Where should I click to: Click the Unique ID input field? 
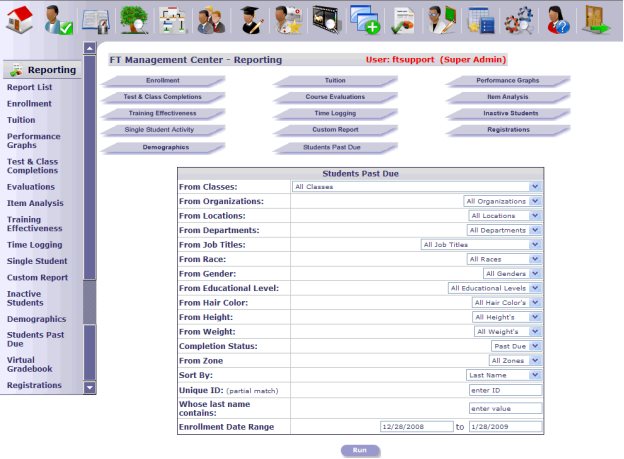coord(505,390)
